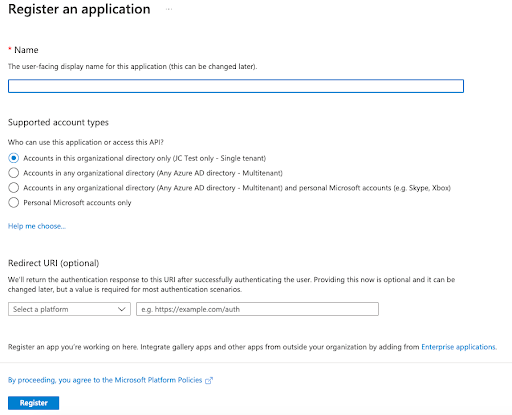Expand the Select a platform dropdown
Viewport: 512px width, 415px height.
pos(69,309)
